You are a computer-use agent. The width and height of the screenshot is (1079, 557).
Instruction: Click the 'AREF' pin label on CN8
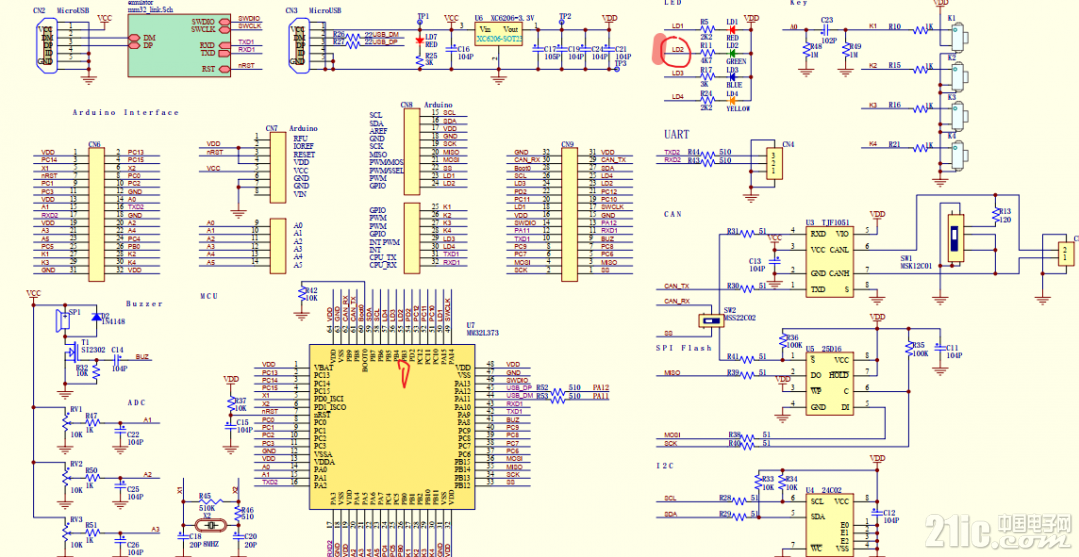[x=377, y=130]
